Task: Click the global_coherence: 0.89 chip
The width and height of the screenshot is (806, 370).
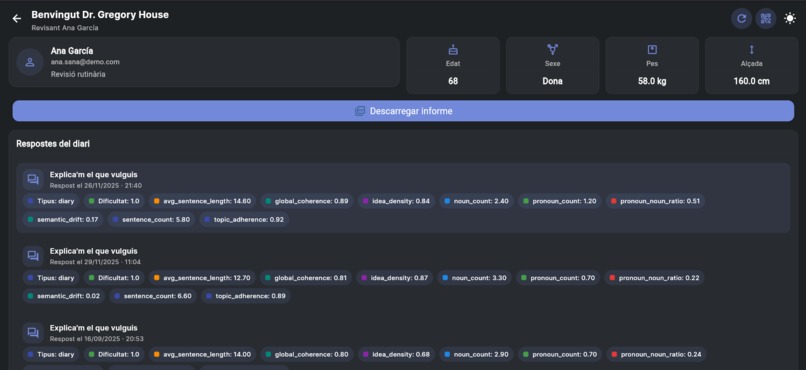Action: (x=306, y=201)
